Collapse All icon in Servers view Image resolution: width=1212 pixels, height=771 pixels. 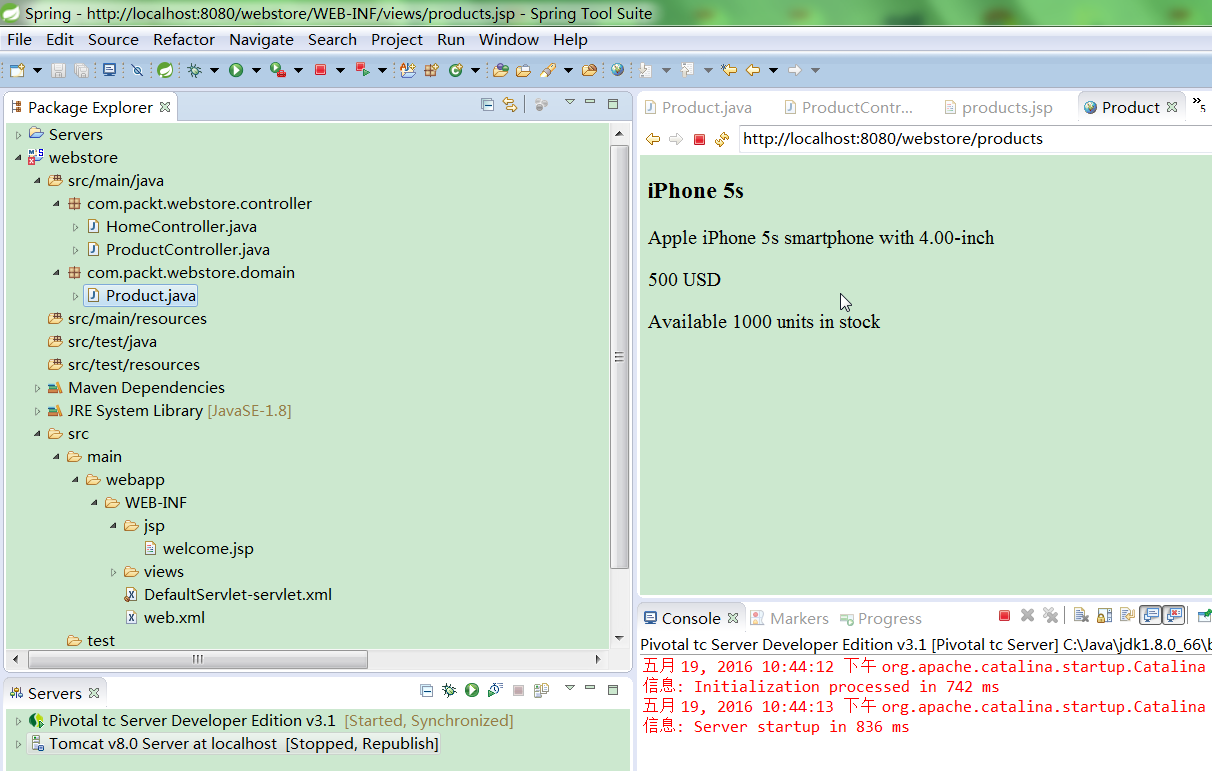click(427, 690)
